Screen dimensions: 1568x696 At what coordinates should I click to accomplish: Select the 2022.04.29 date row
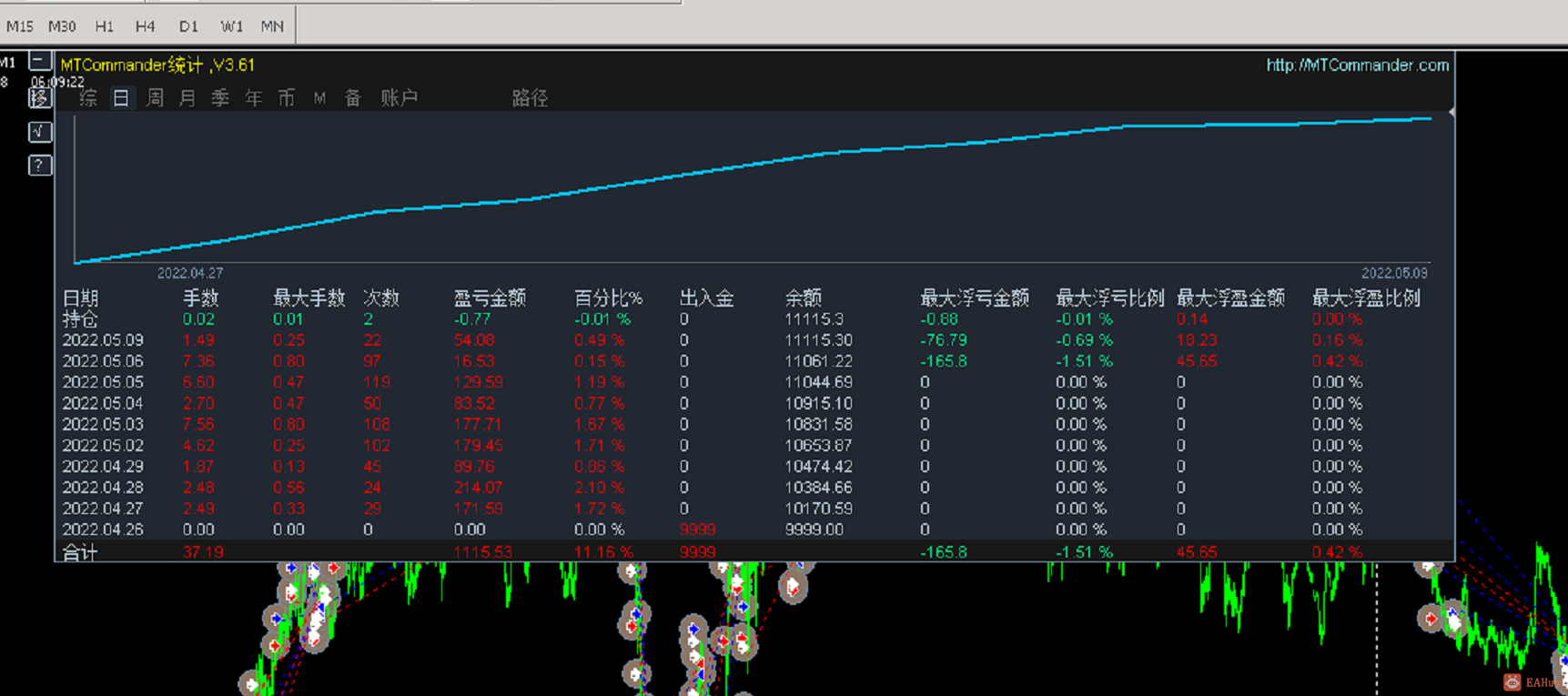tap(103, 467)
